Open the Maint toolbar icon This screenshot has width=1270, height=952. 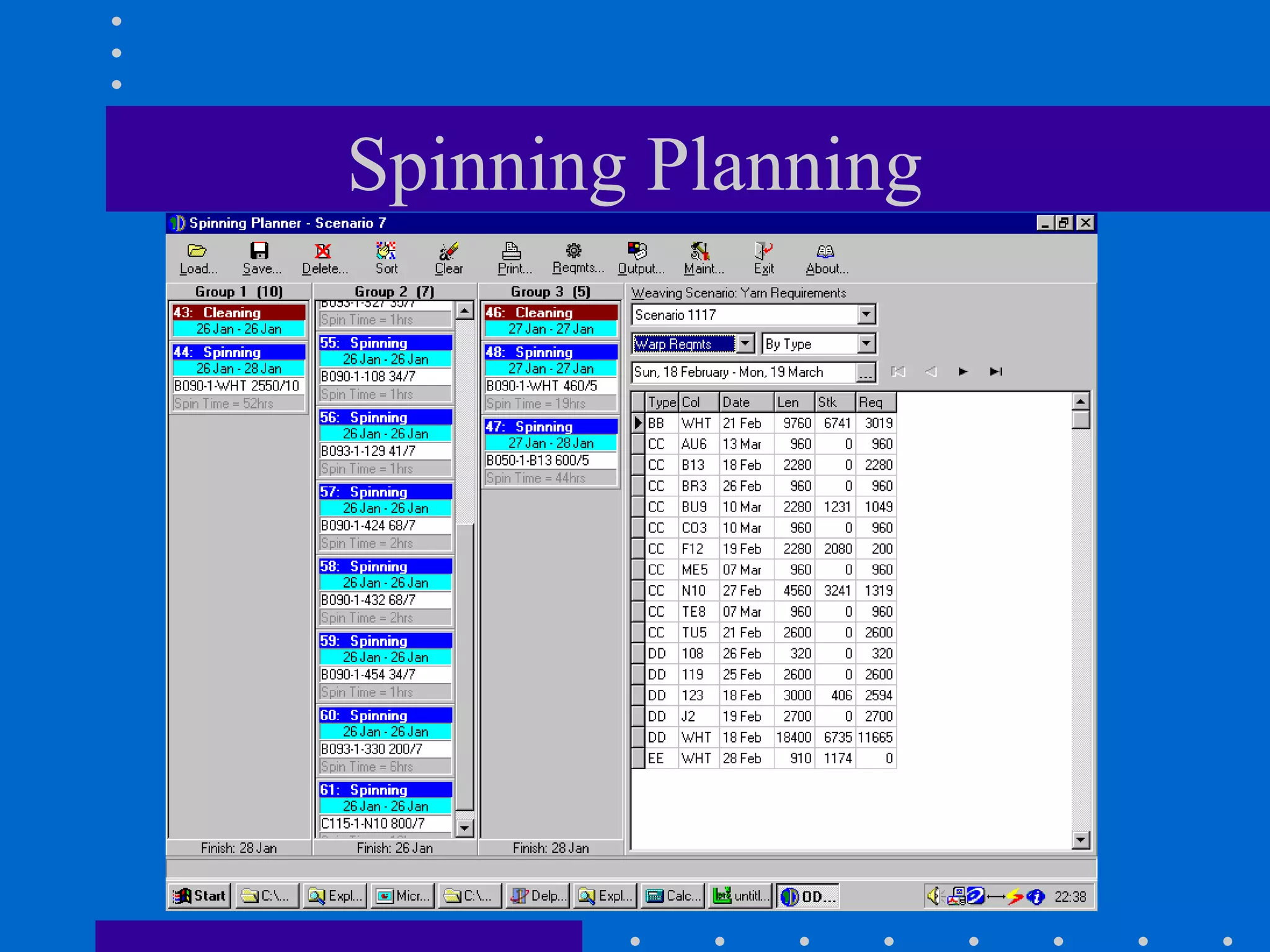(x=700, y=250)
